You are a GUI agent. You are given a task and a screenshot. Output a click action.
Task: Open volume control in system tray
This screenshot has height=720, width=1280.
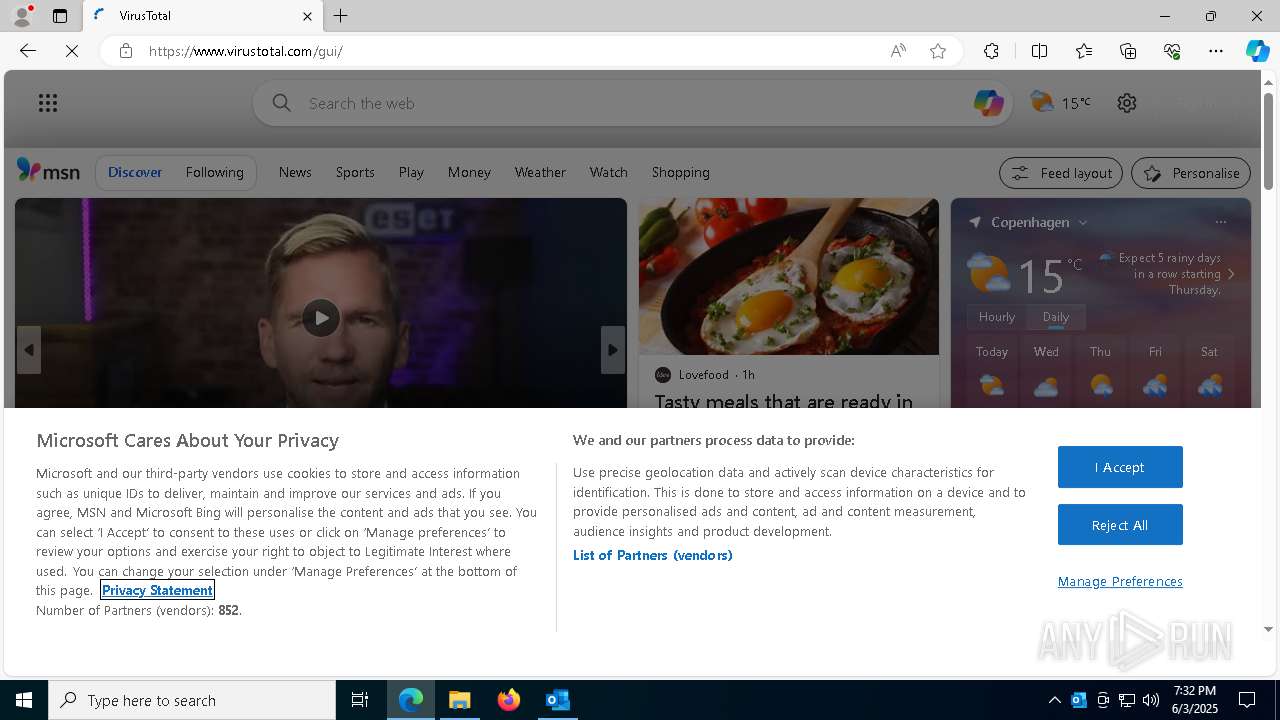click(1150, 700)
